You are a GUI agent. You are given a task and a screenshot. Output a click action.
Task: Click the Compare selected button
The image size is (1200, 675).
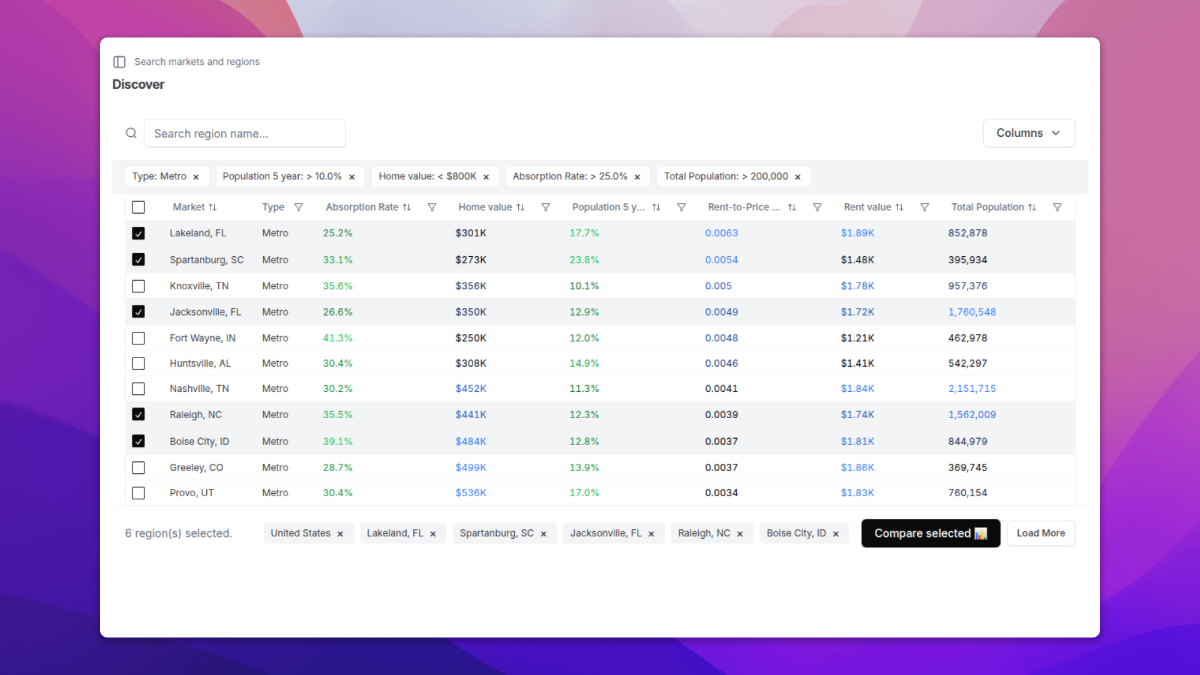(x=930, y=534)
